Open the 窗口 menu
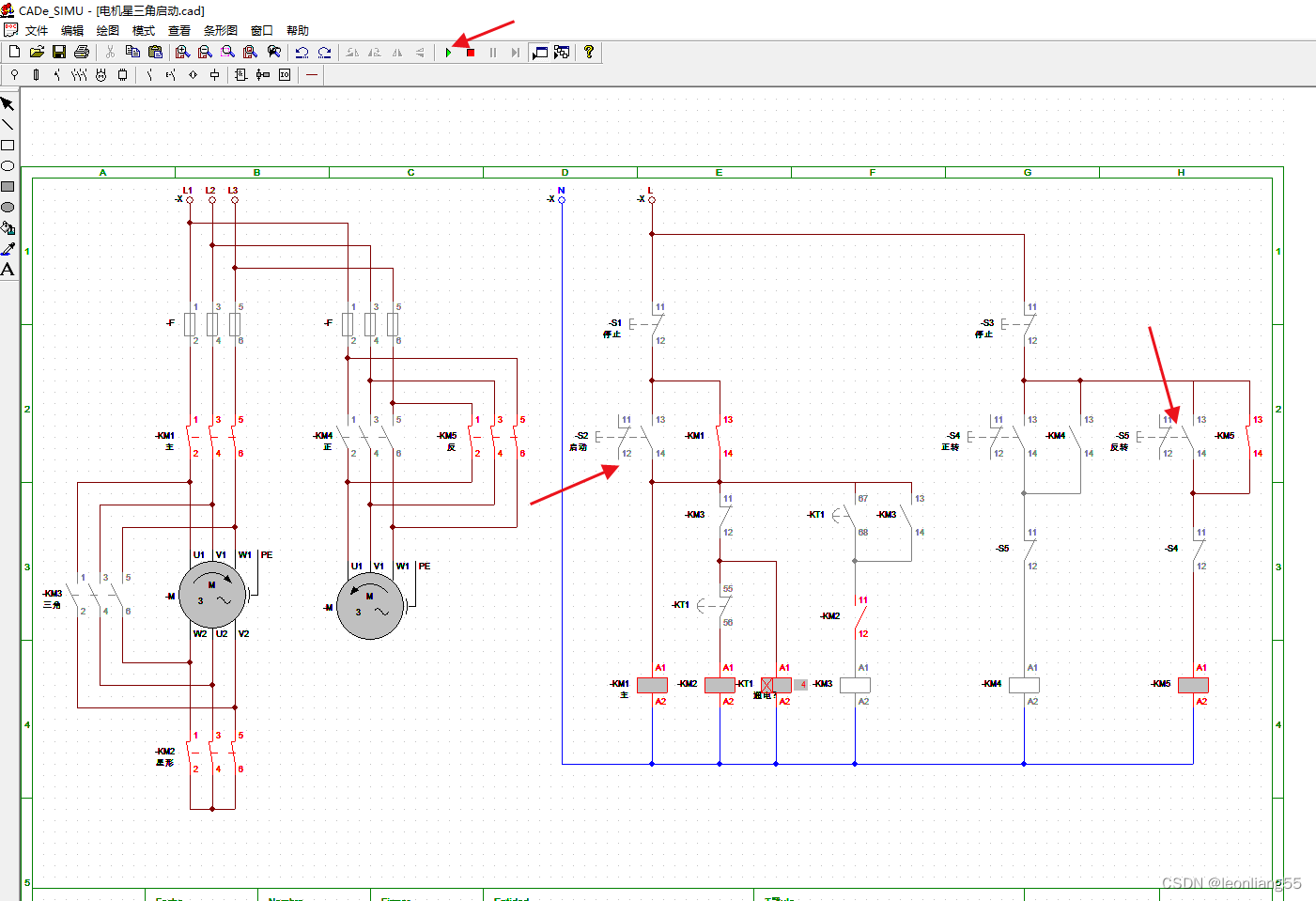 pos(262,31)
